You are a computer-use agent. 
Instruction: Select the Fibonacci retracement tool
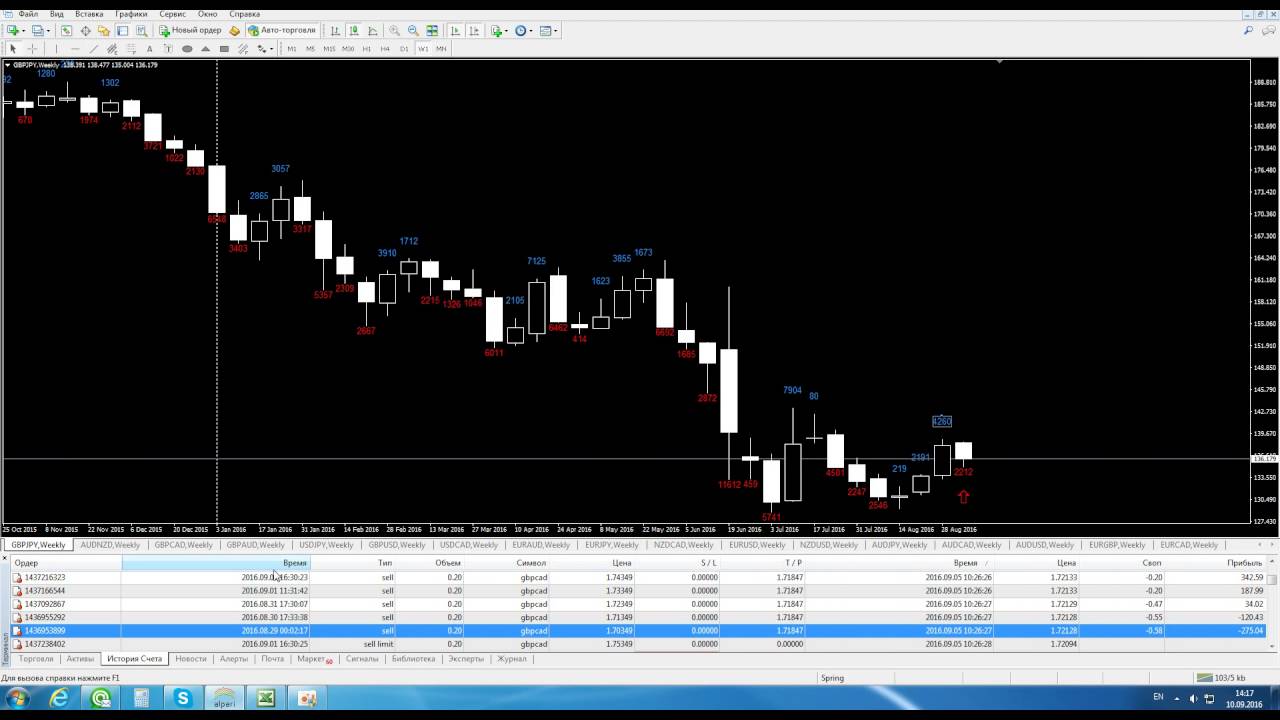point(131,48)
